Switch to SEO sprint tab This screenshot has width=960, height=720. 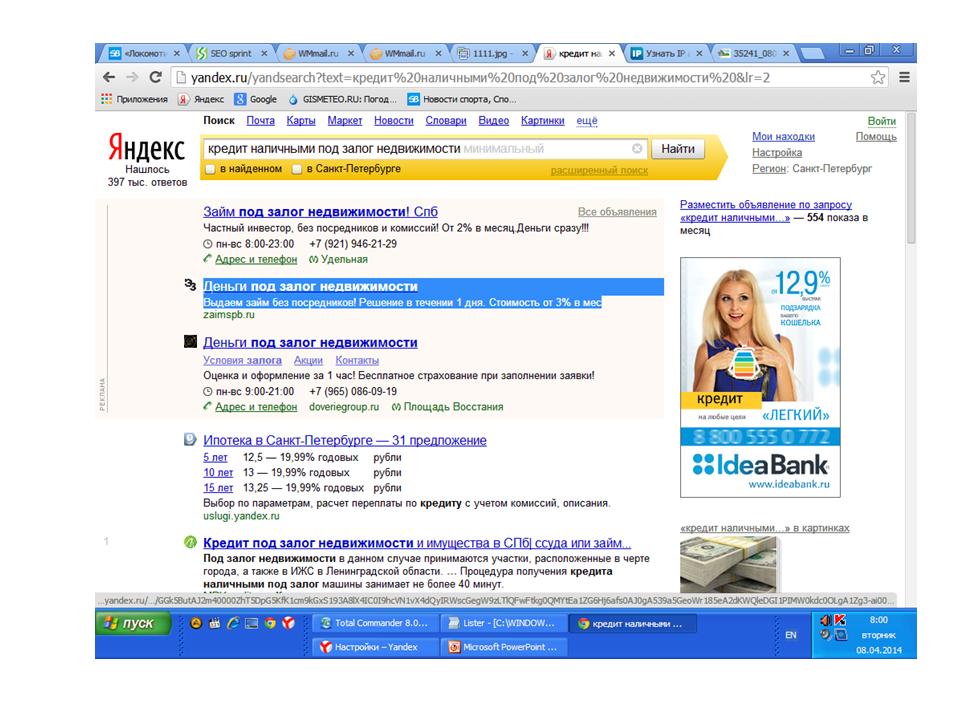tap(231, 54)
